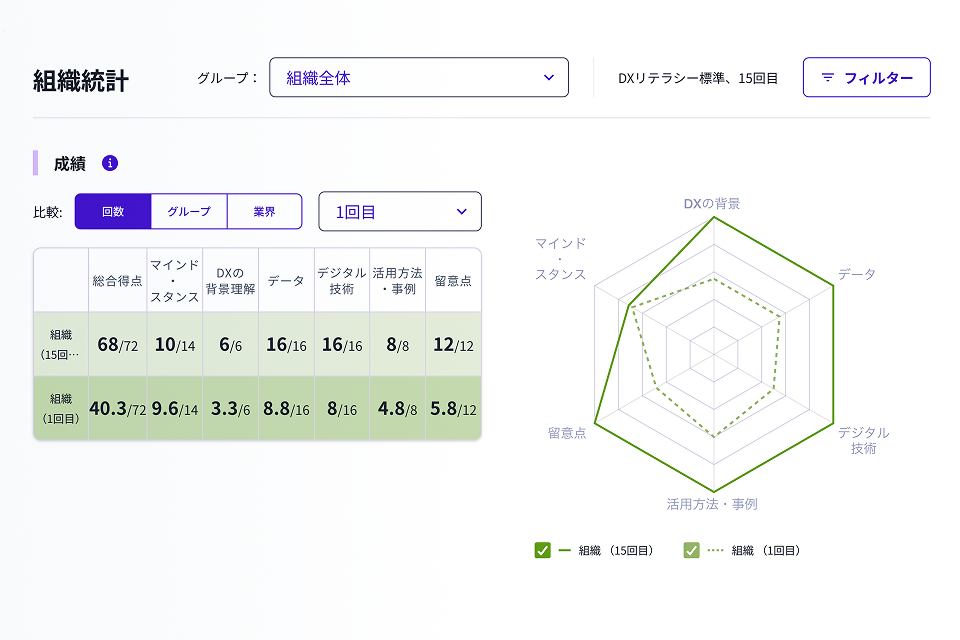Click the DXの背景 radar chart axis label
960x640 pixels.
point(711,203)
